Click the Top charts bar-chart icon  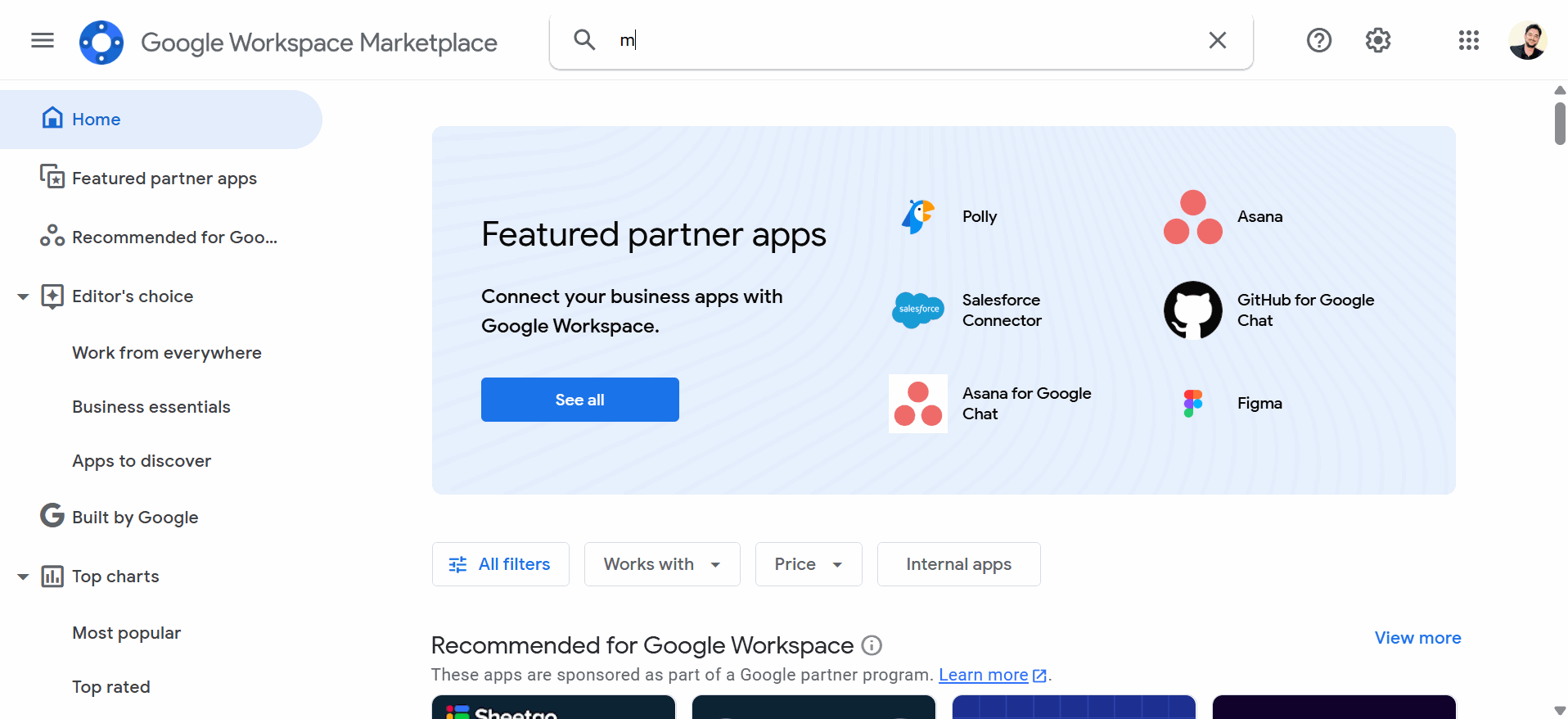point(52,576)
